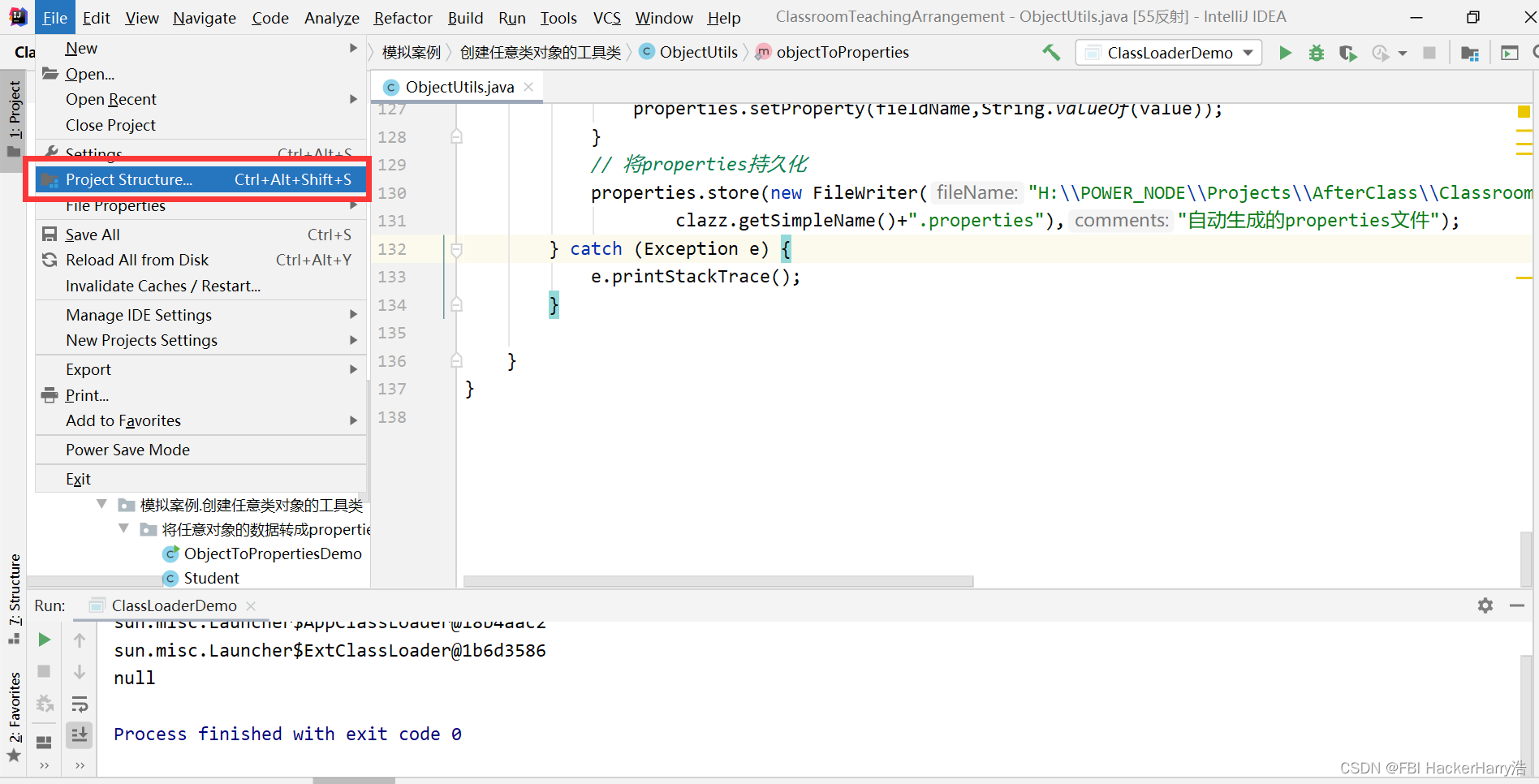The image size is (1539, 784).
Task: Open the Favorites tool window tab
Action: pos(14,717)
